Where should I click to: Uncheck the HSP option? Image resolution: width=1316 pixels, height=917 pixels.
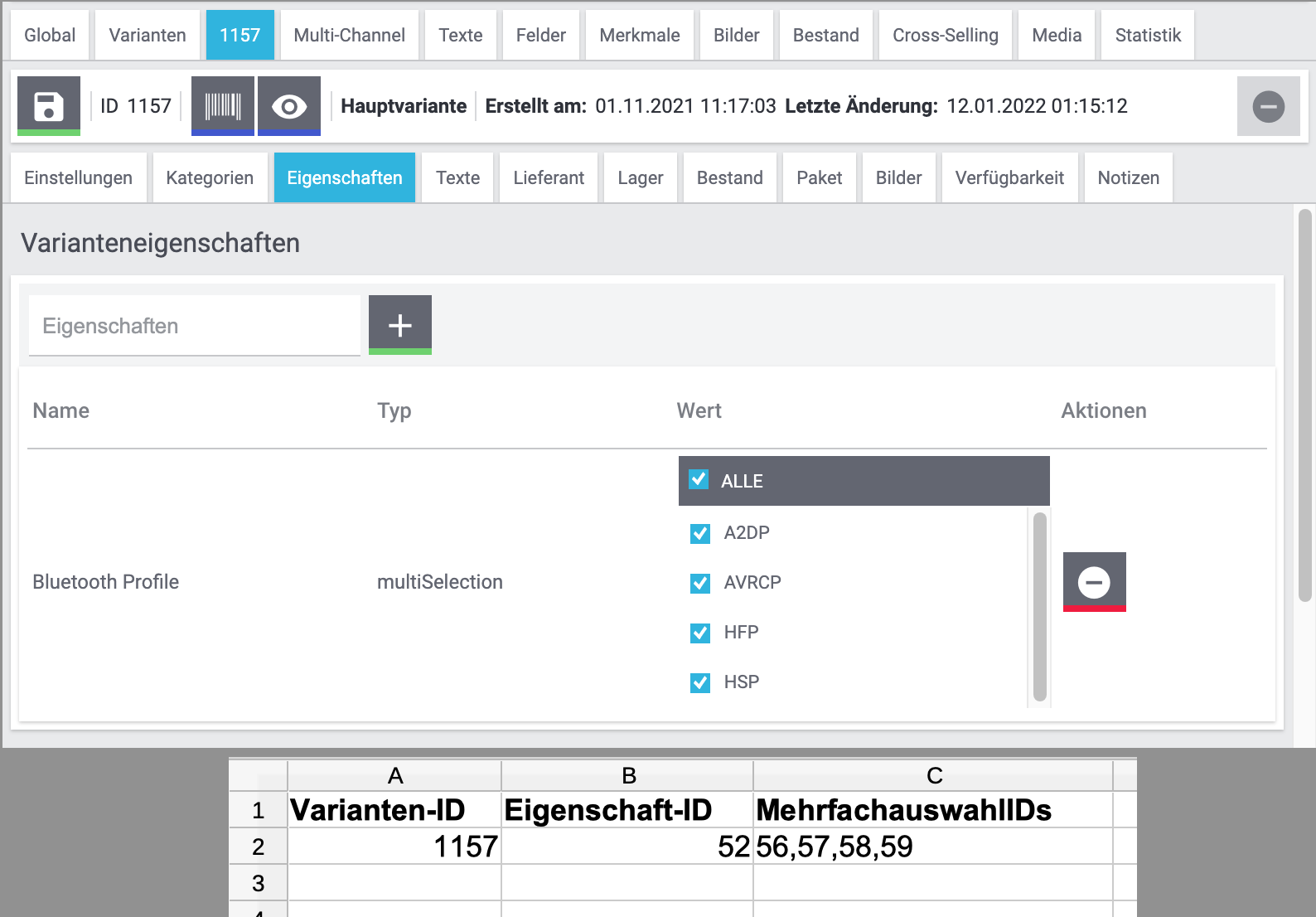(700, 682)
